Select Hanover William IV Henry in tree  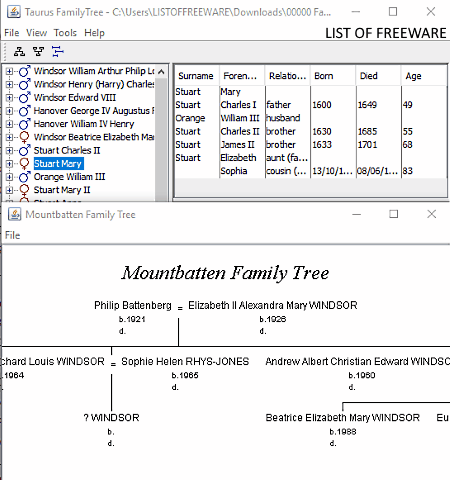click(x=84, y=124)
